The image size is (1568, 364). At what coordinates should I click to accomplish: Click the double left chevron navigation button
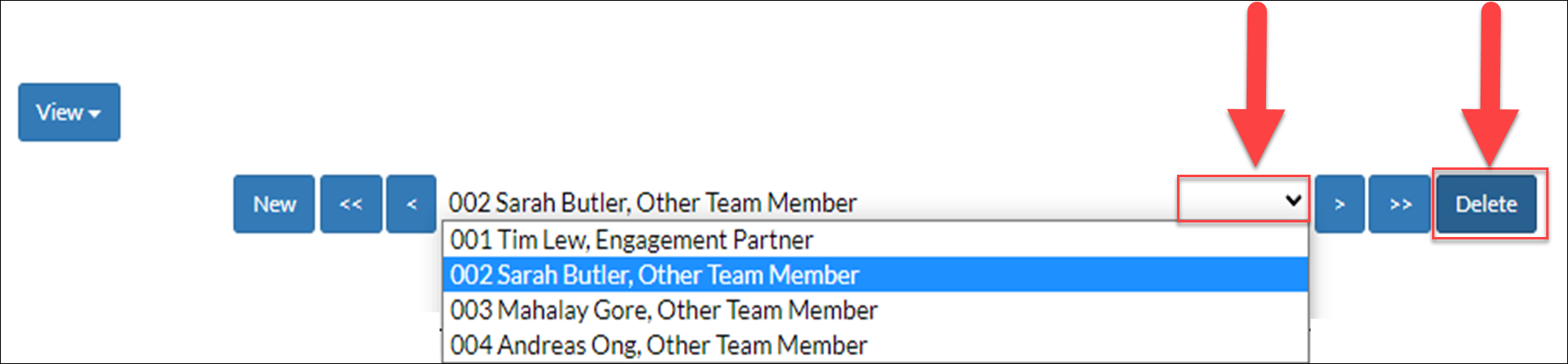coord(351,205)
